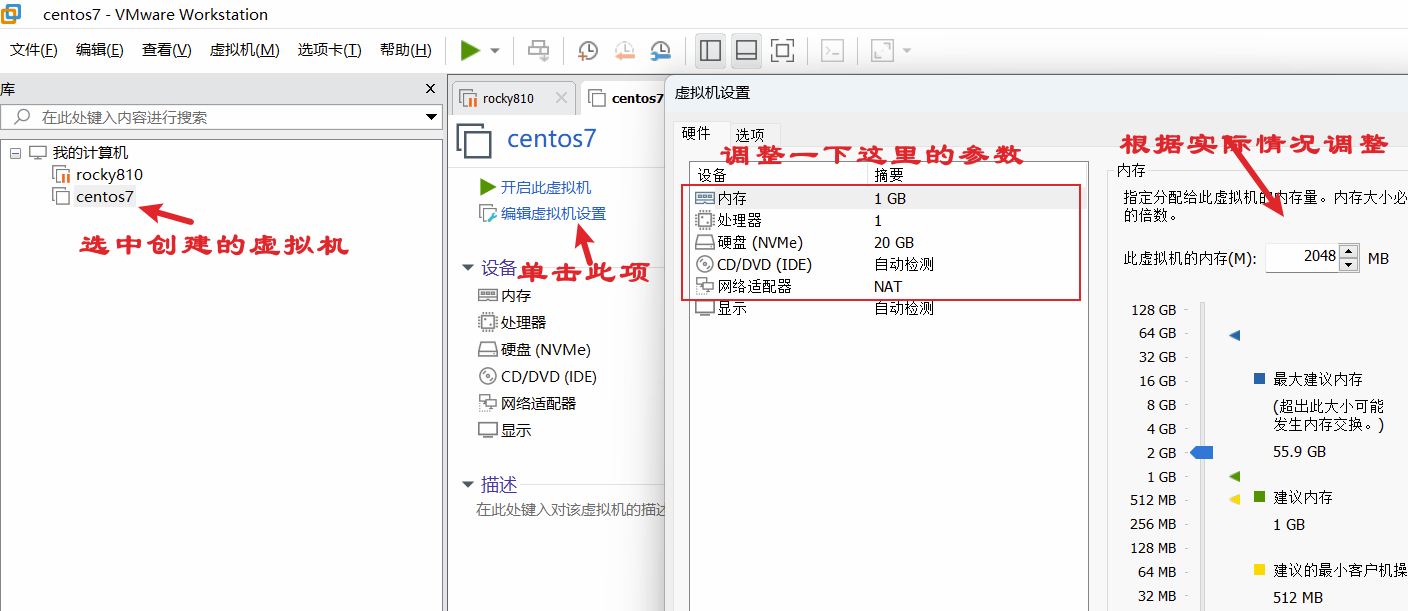Image resolution: width=1408 pixels, height=611 pixels.
Task: Click the 512 MB memory scale label
Action: [1153, 500]
